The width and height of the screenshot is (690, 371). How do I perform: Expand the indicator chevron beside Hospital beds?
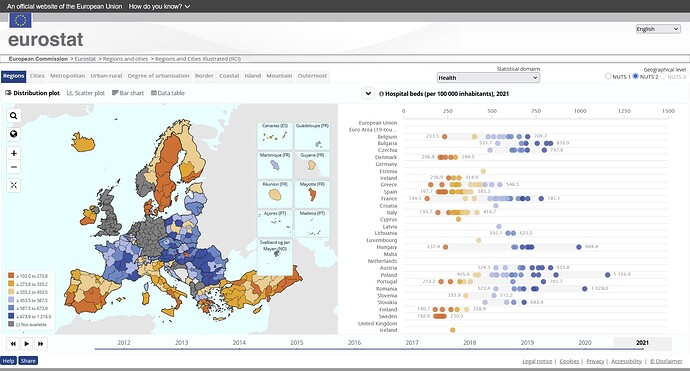[368, 93]
